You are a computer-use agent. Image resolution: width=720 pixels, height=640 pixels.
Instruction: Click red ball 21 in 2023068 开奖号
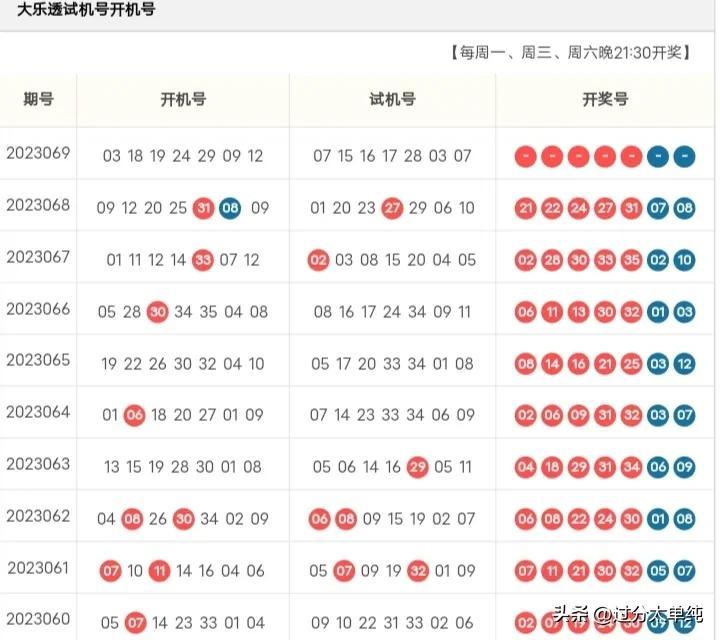point(526,208)
